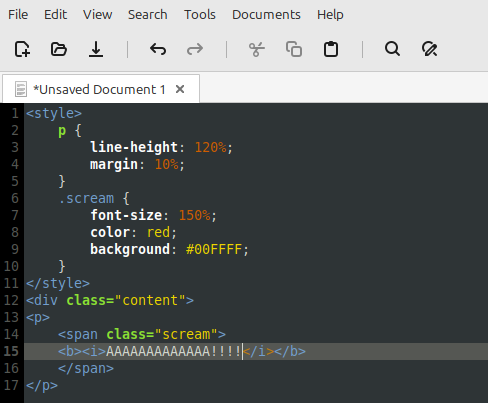Click the closing </b> tag

[x=290, y=351]
